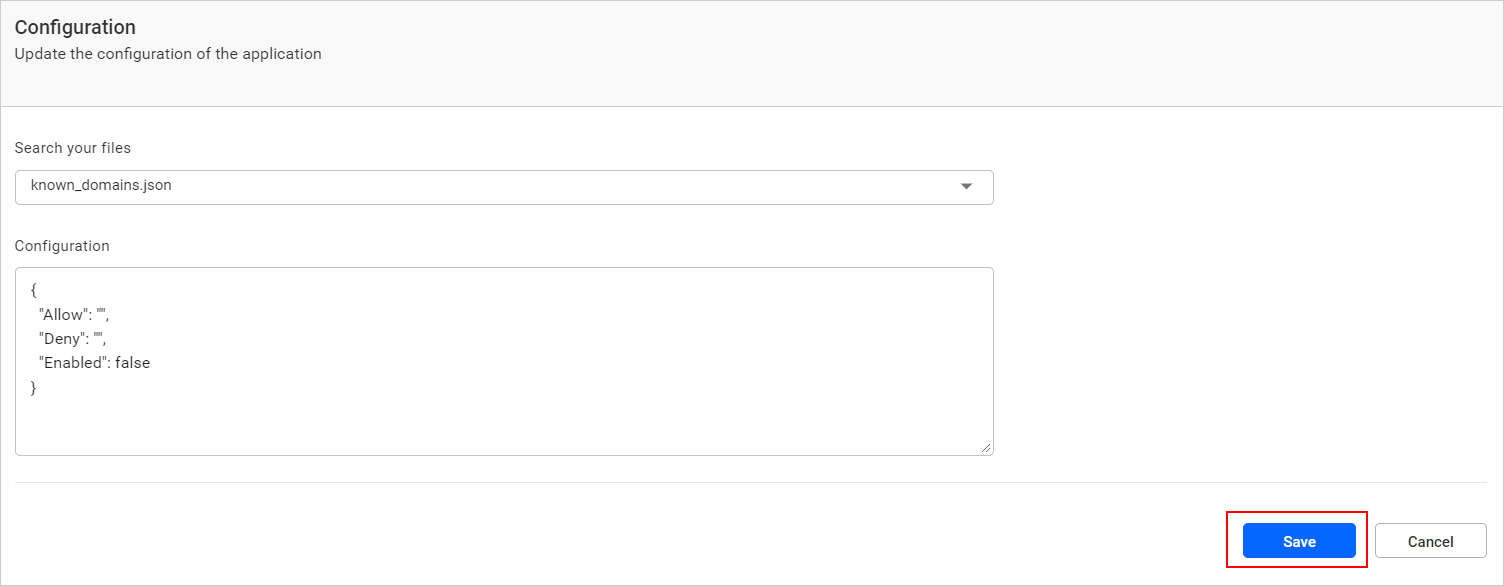This screenshot has height=586, width=1504.
Task: Click the opening brace in the editor
Action: pyautogui.click(x=32, y=290)
